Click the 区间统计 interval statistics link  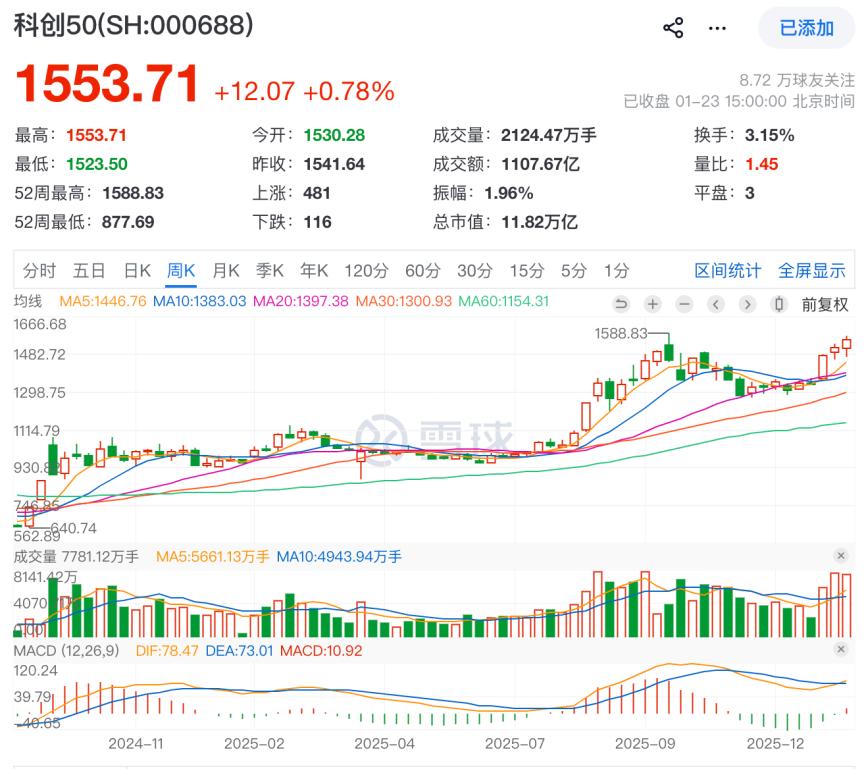coord(731,270)
